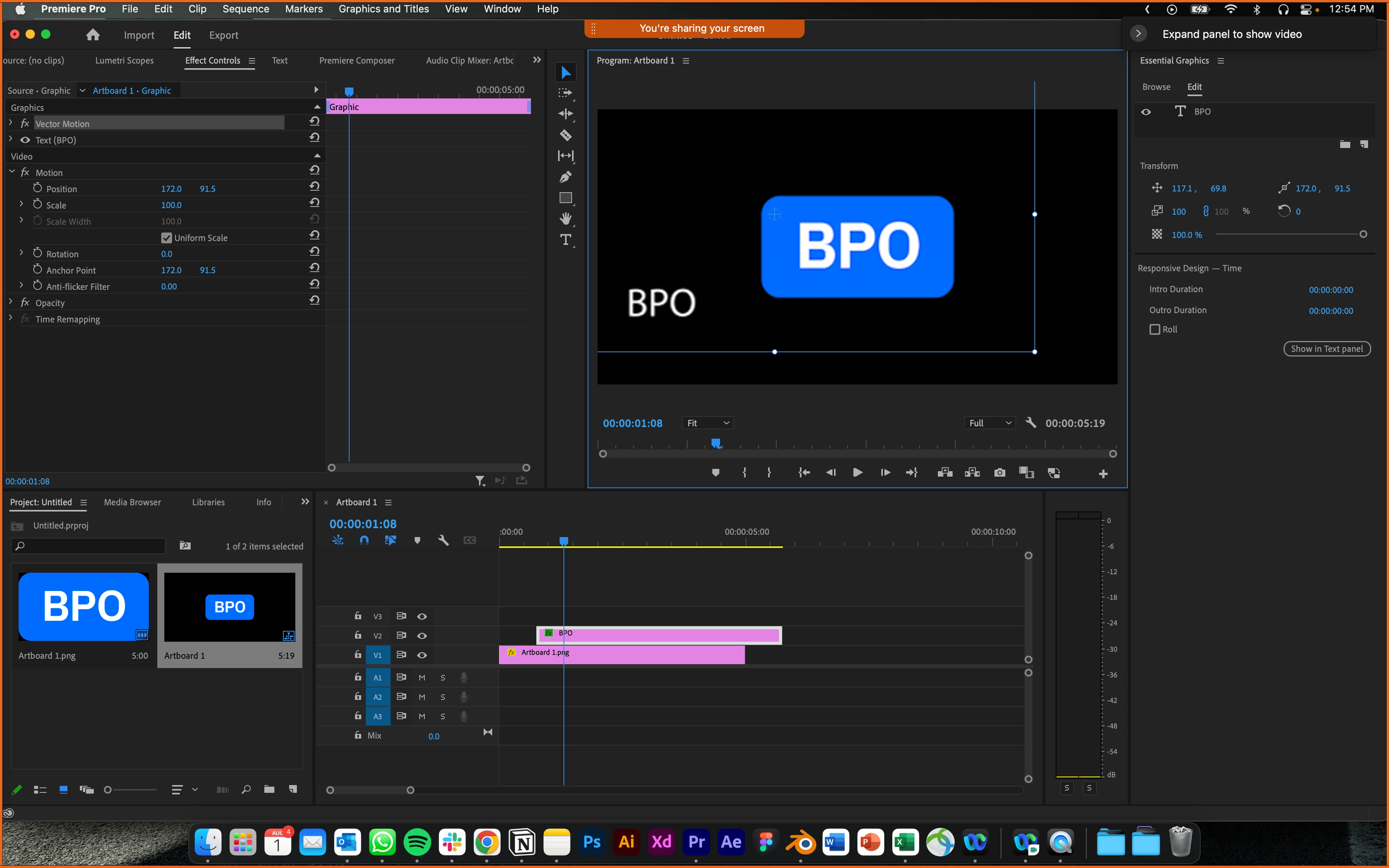Viewport: 1389px width, 868px height.
Task: Click the Add Marker icon in Program monitor
Action: (715, 472)
